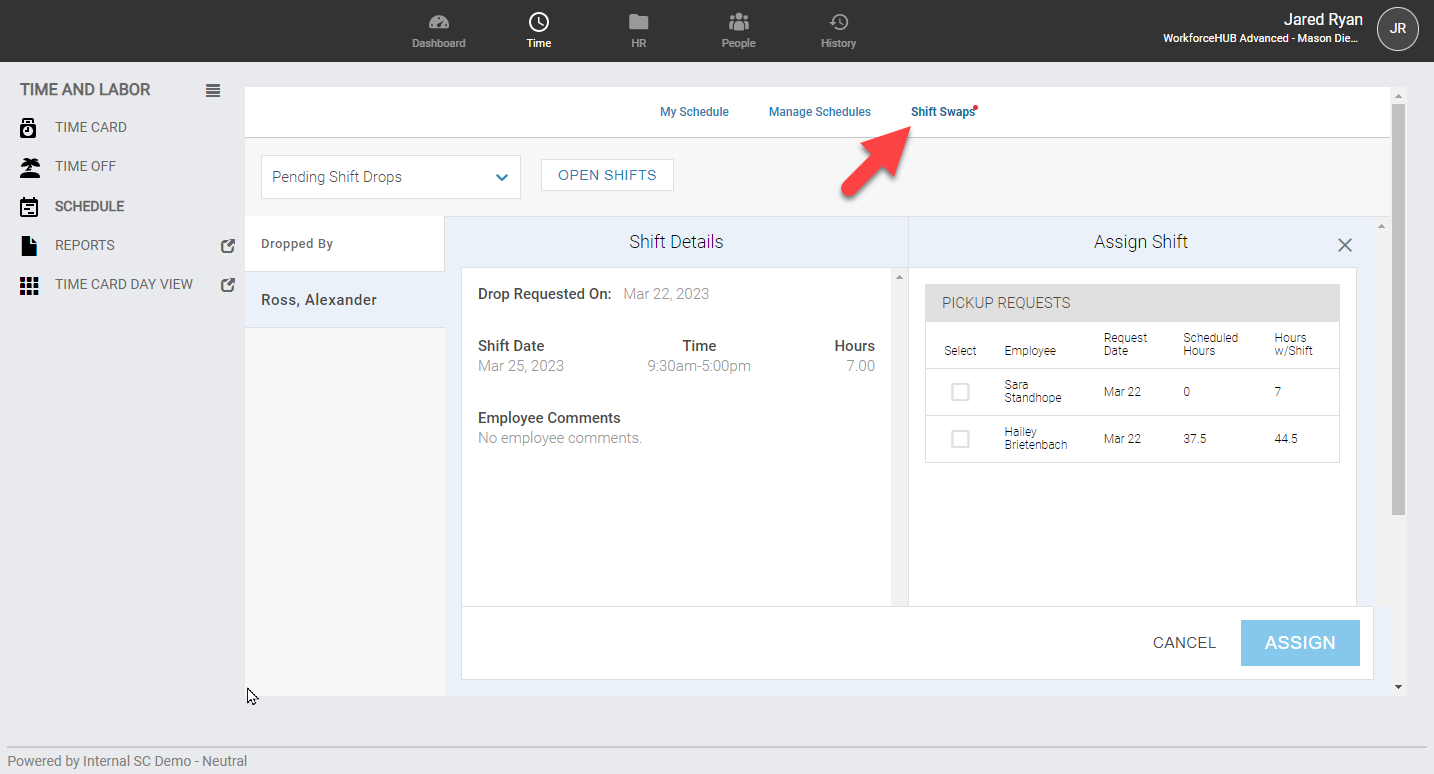Click the OPEN SHIFTS button
1434x774 pixels.
(x=606, y=174)
